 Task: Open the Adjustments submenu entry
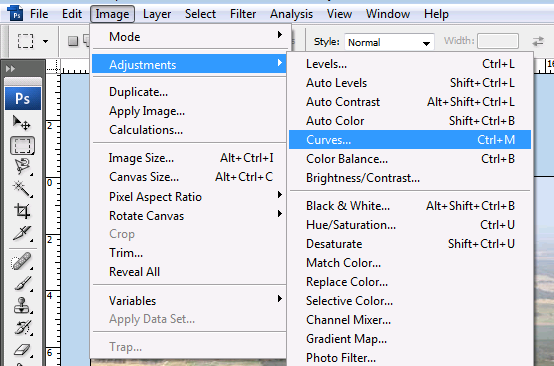pos(189,65)
